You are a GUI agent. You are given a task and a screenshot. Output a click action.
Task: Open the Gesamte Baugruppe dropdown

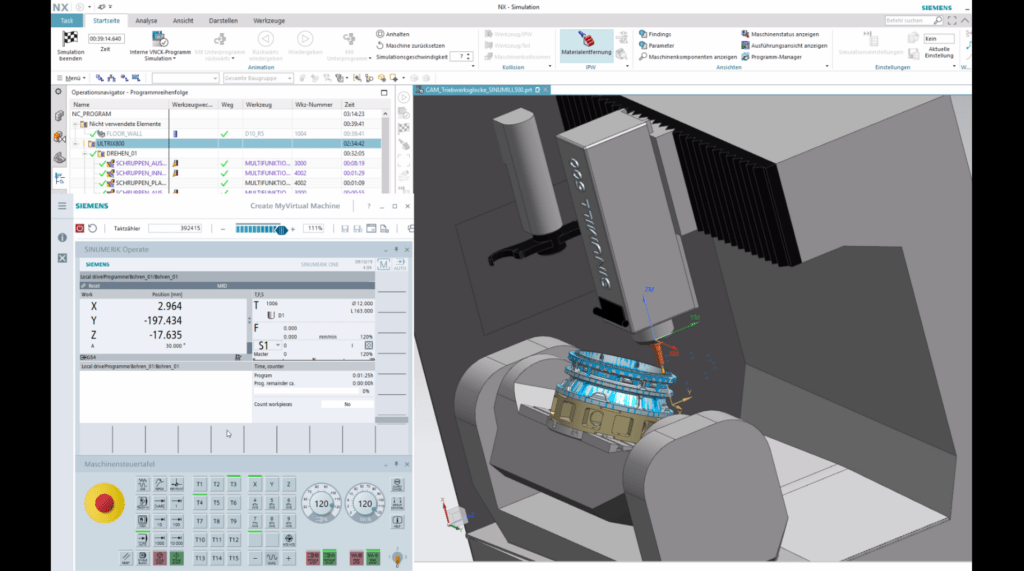(x=258, y=78)
